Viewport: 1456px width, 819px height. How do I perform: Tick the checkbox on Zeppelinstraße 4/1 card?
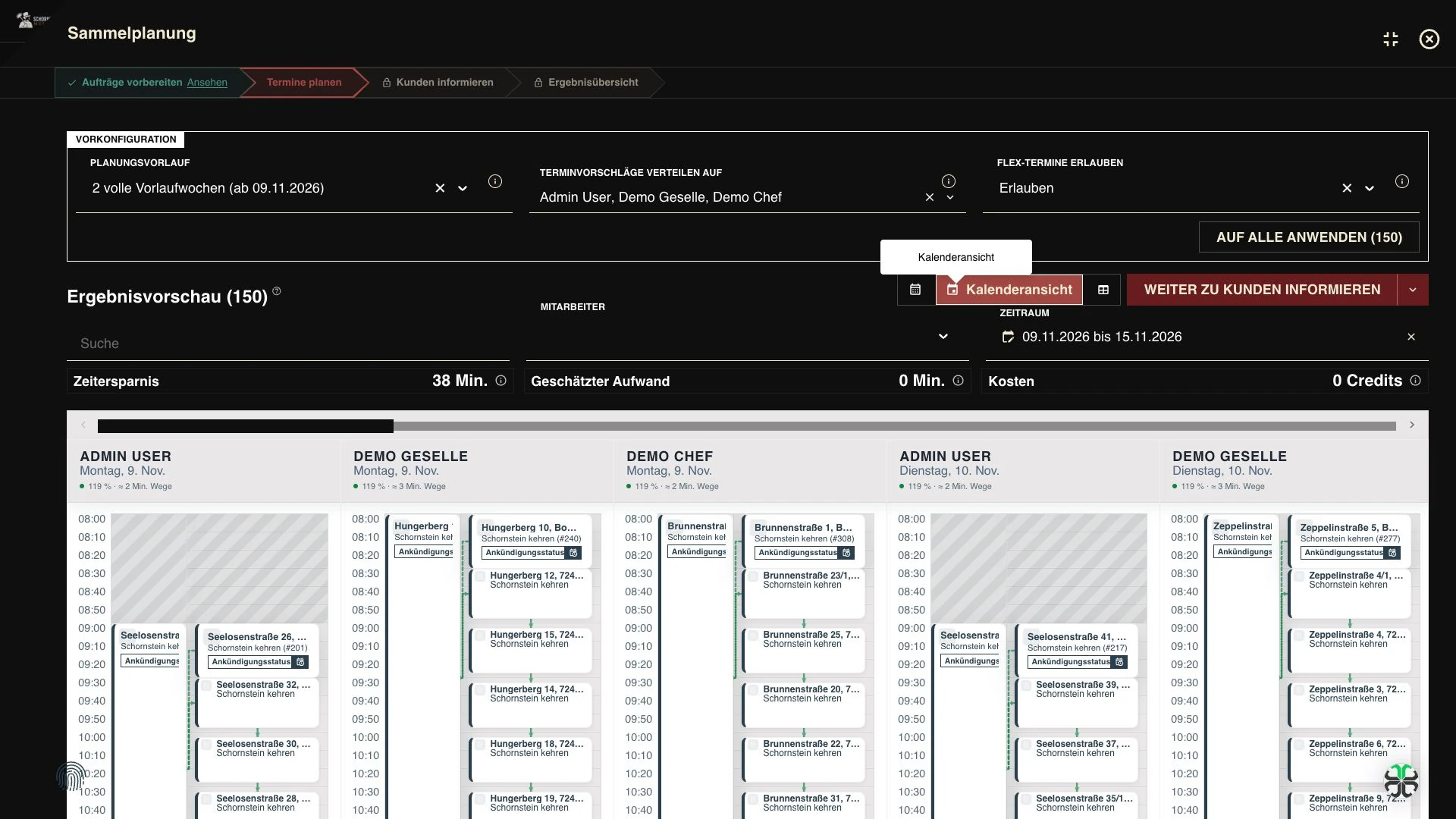click(x=1299, y=576)
